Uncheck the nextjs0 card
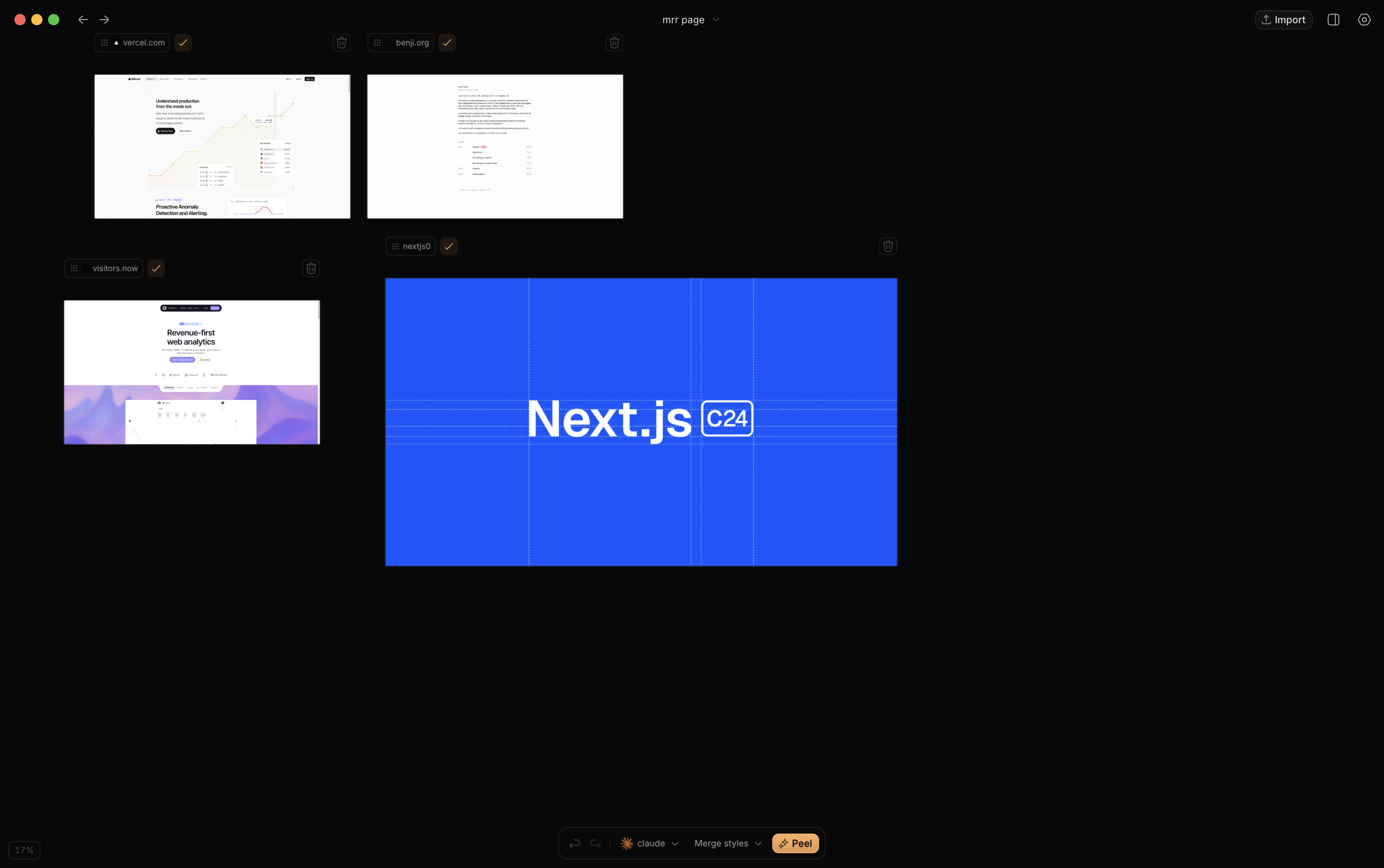Screen dimensions: 1384x868 click(x=449, y=246)
